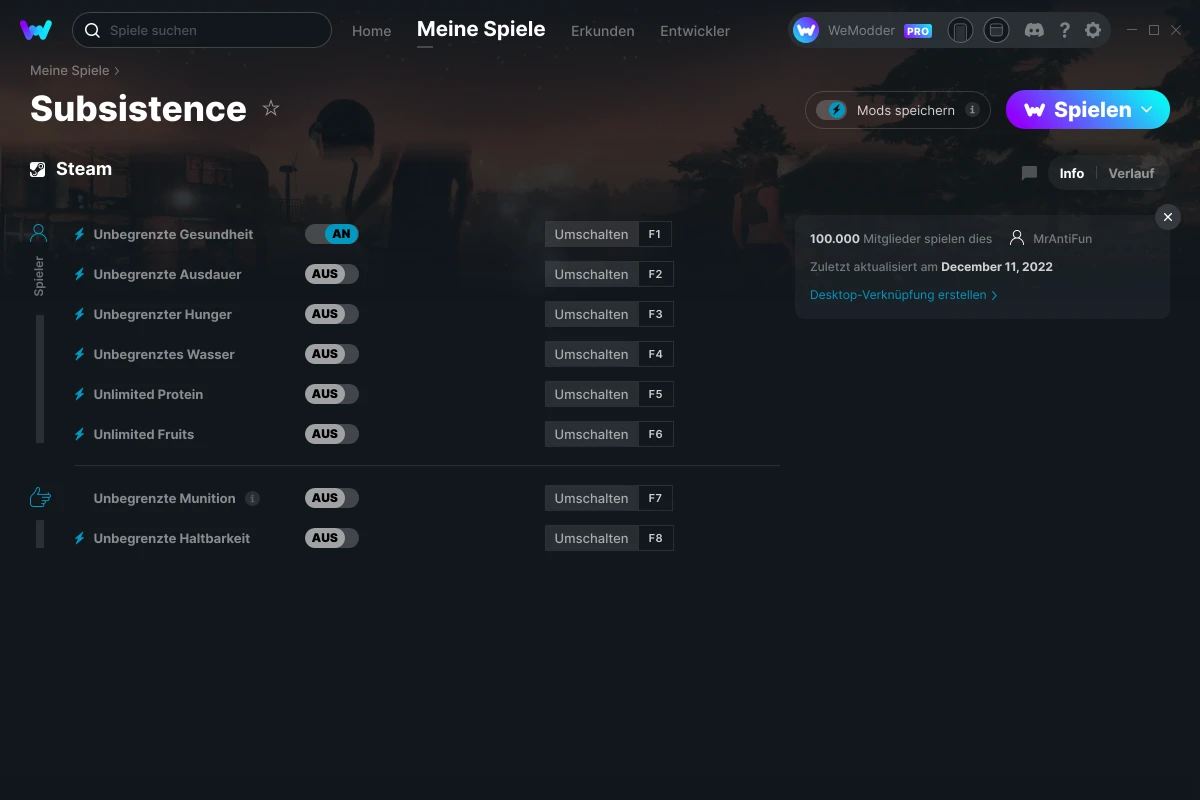Toggle the Mods speichern switch
The image size is (1200, 800).
(832, 110)
